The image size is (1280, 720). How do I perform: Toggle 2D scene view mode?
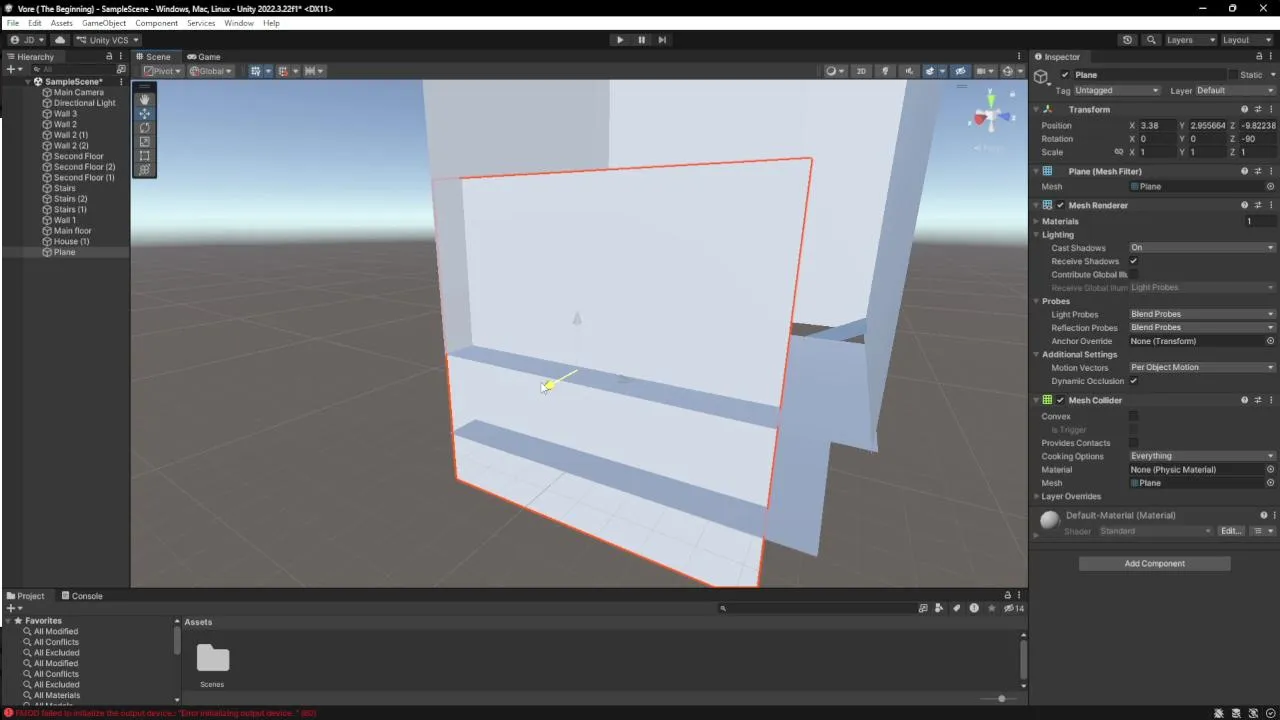click(861, 71)
